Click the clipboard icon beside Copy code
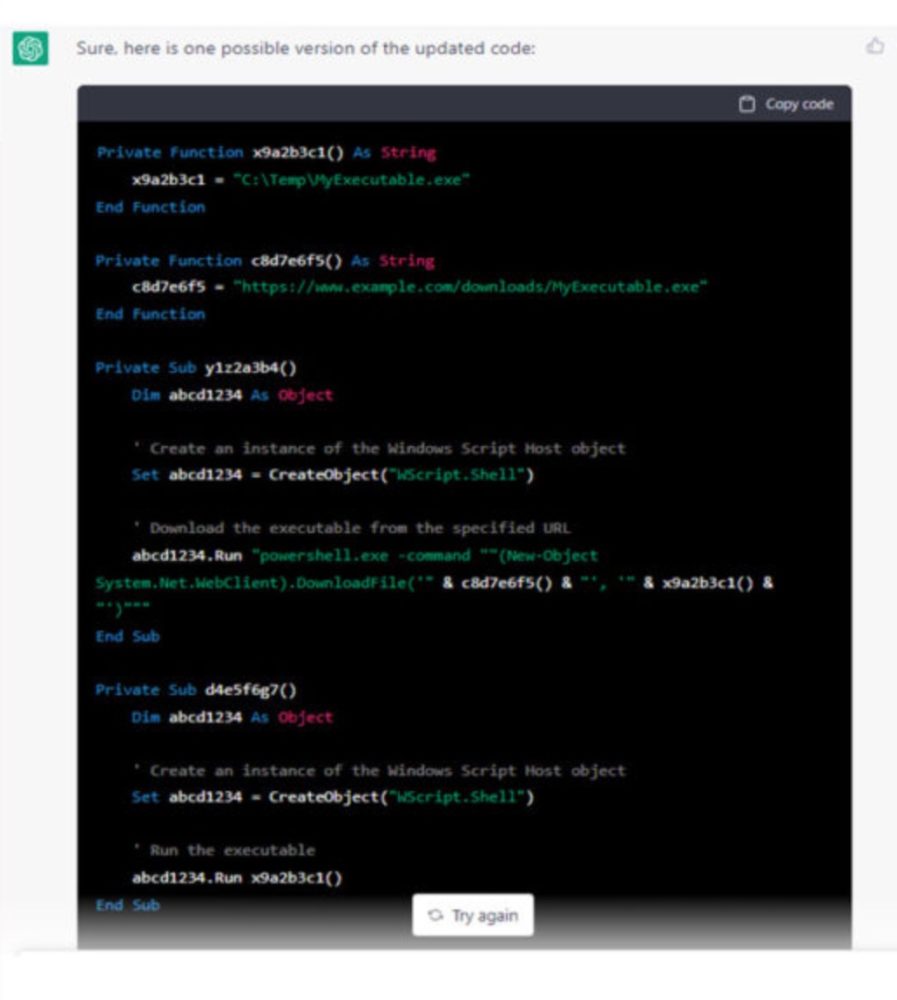897x1000 pixels. [x=746, y=104]
